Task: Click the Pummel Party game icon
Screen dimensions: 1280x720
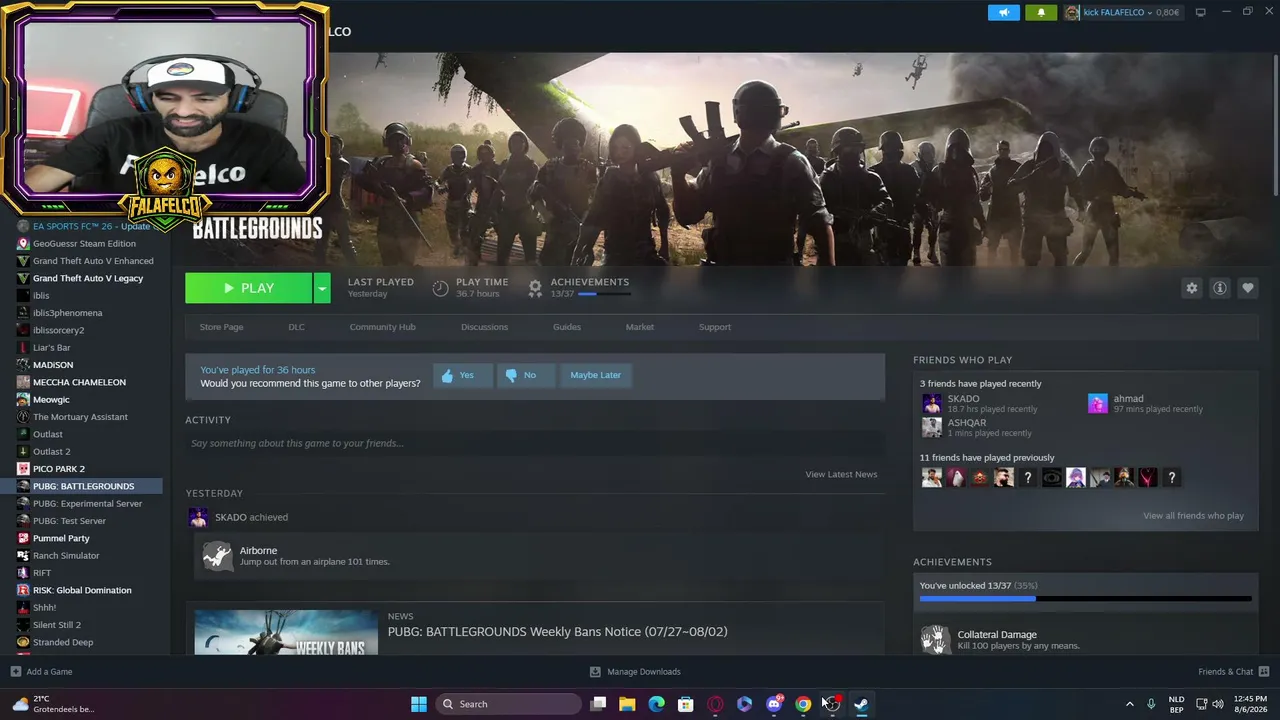Action: [x=24, y=538]
